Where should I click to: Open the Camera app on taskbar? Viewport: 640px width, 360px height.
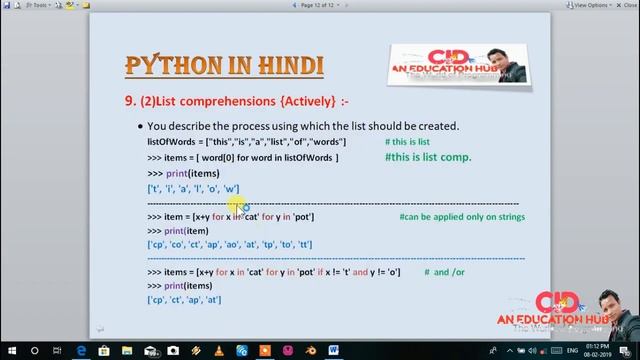pyautogui.click(x=173, y=351)
